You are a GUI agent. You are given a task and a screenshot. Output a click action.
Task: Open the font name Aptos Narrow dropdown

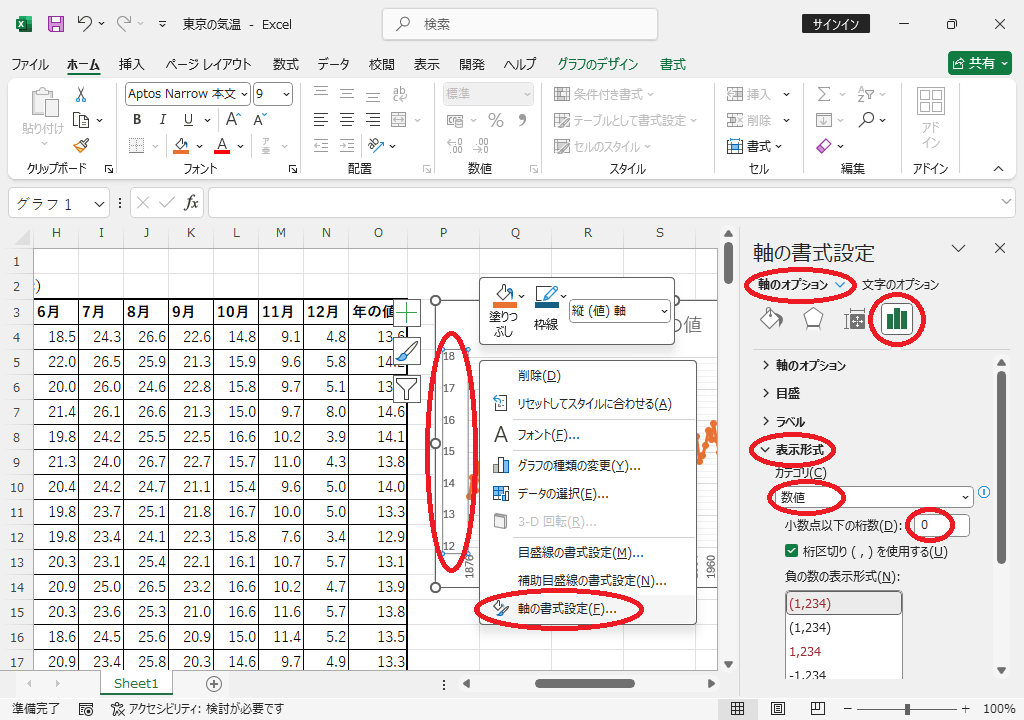tap(244, 94)
